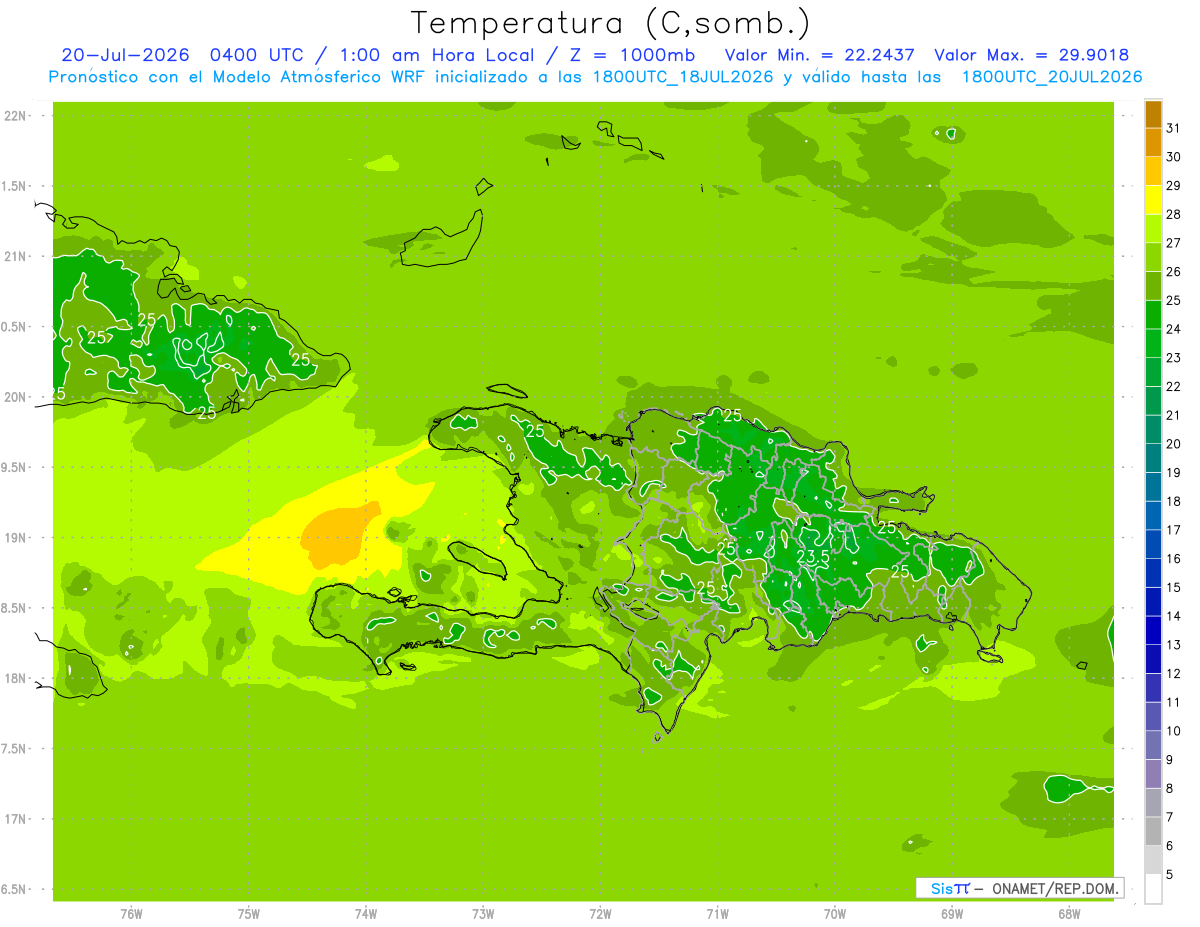Image resolution: width=1200 pixels, height=927 pixels.
Task: Click the "23.5" contour label on the map
Action: pyautogui.click(x=813, y=557)
